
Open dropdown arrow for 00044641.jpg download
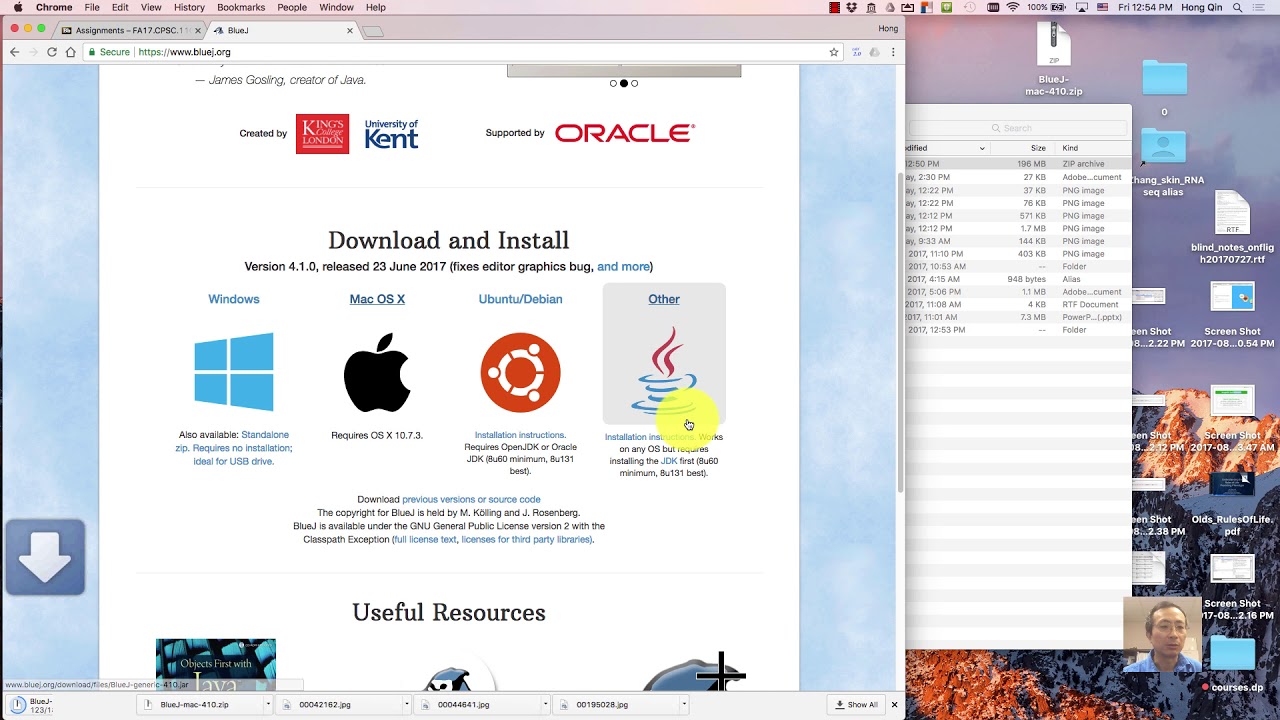pyautogui.click(x=545, y=705)
